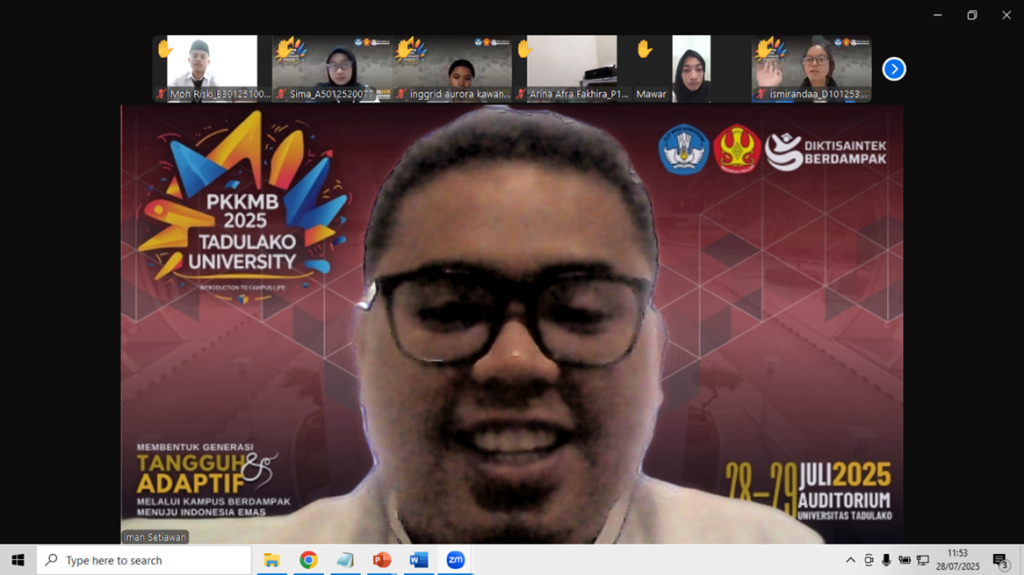Select Moh Riski's video thumbnail
Image resolution: width=1024 pixels, height=575 pixels.
coord(212,69)
